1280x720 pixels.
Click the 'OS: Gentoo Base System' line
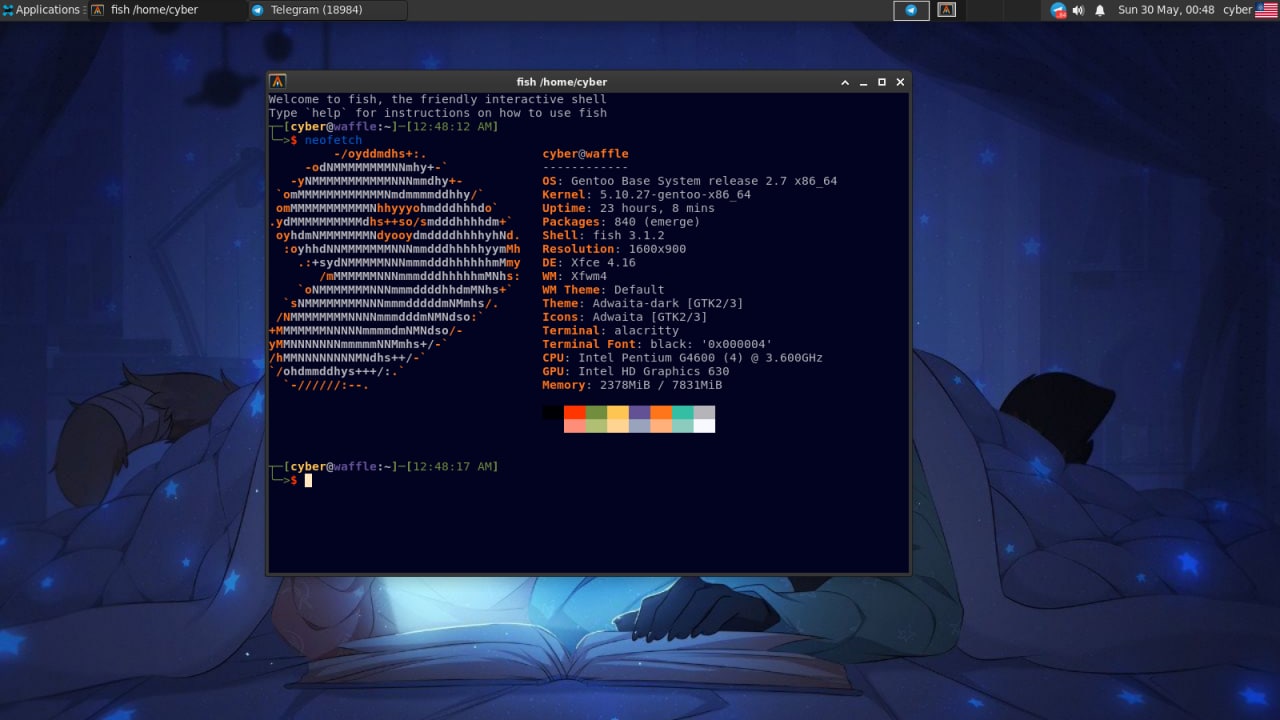pos(689,181)
